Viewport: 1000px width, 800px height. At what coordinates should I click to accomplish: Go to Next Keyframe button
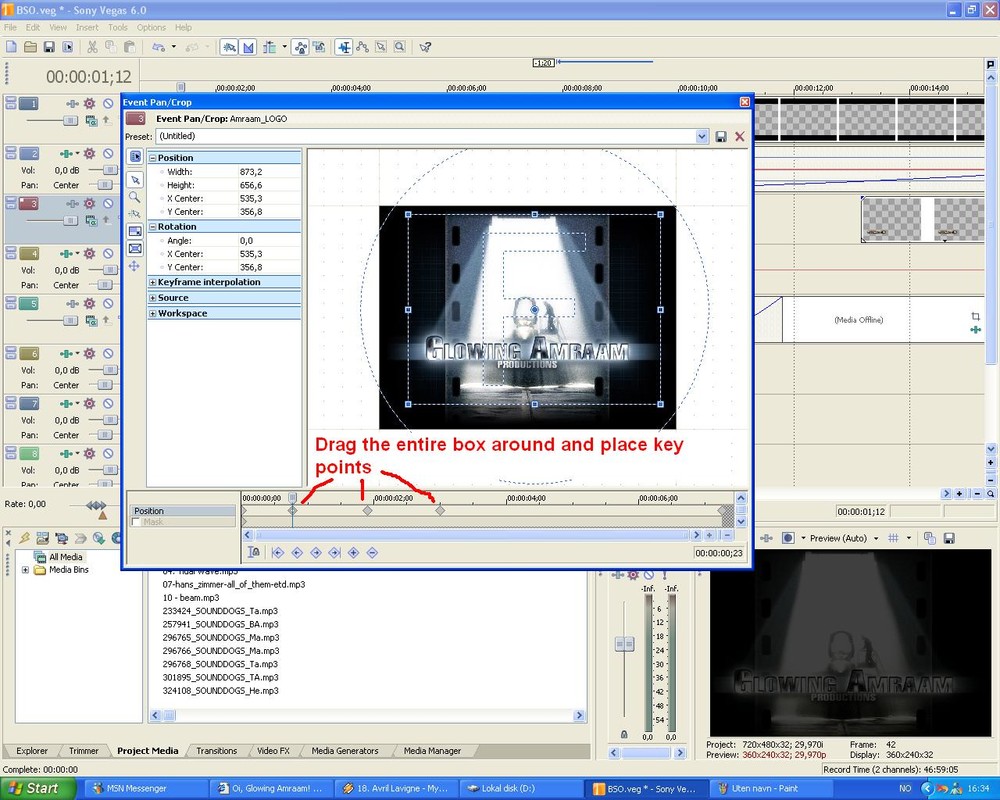316,552
